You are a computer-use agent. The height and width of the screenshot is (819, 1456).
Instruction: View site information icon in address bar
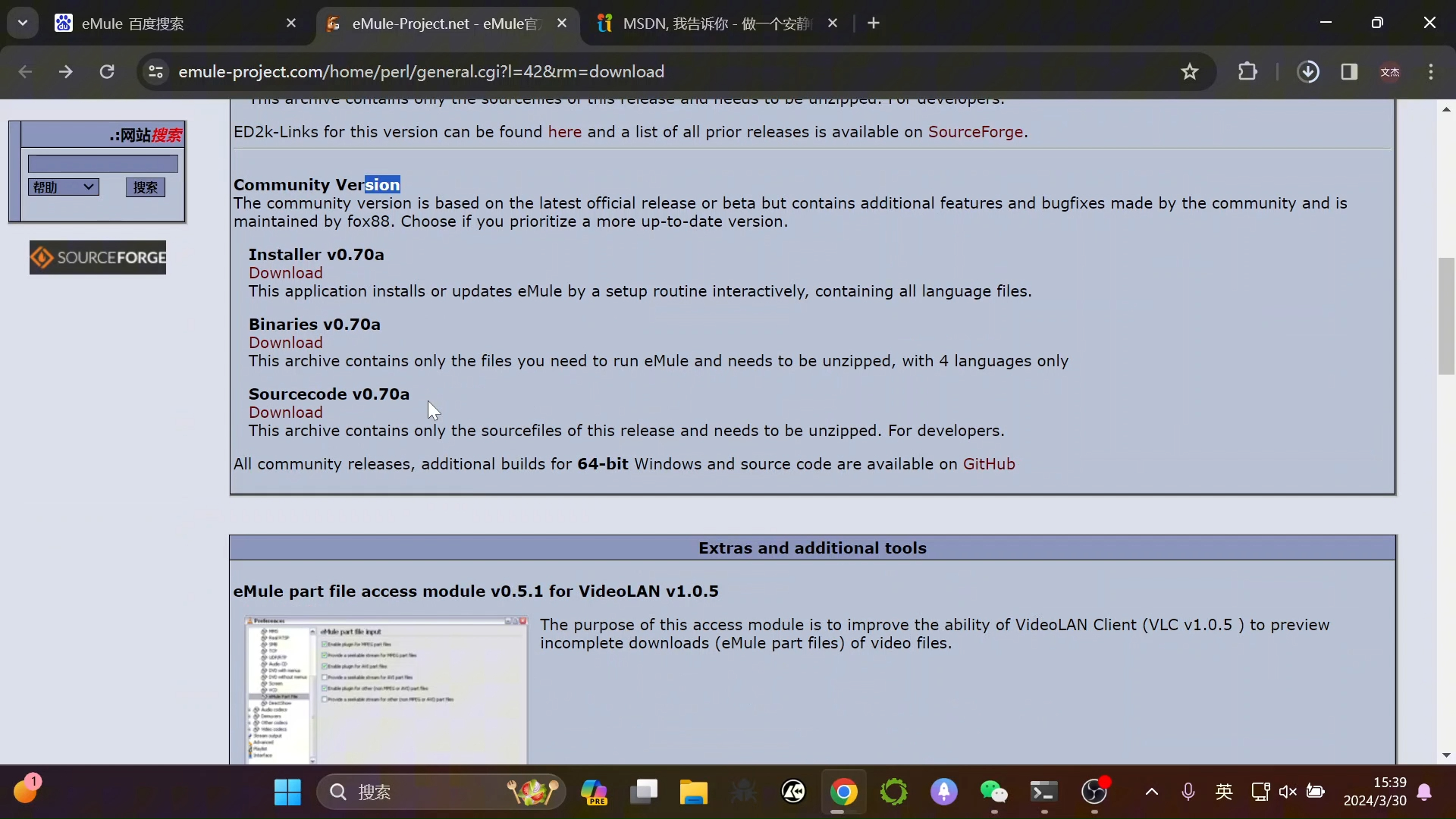tap(155, 71)
